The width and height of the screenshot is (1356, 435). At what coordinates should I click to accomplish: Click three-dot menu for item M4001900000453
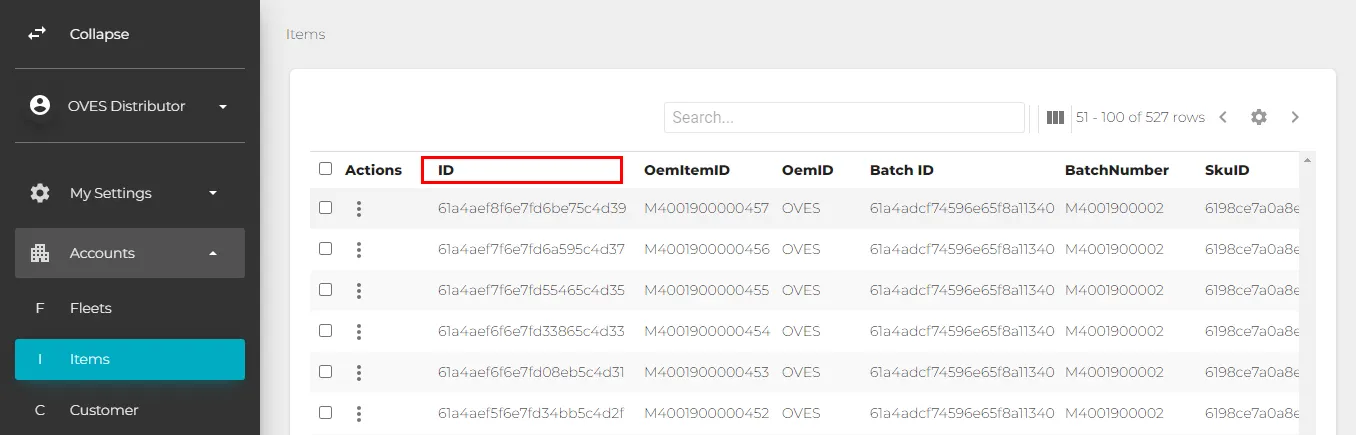click(x=359, y=372)
